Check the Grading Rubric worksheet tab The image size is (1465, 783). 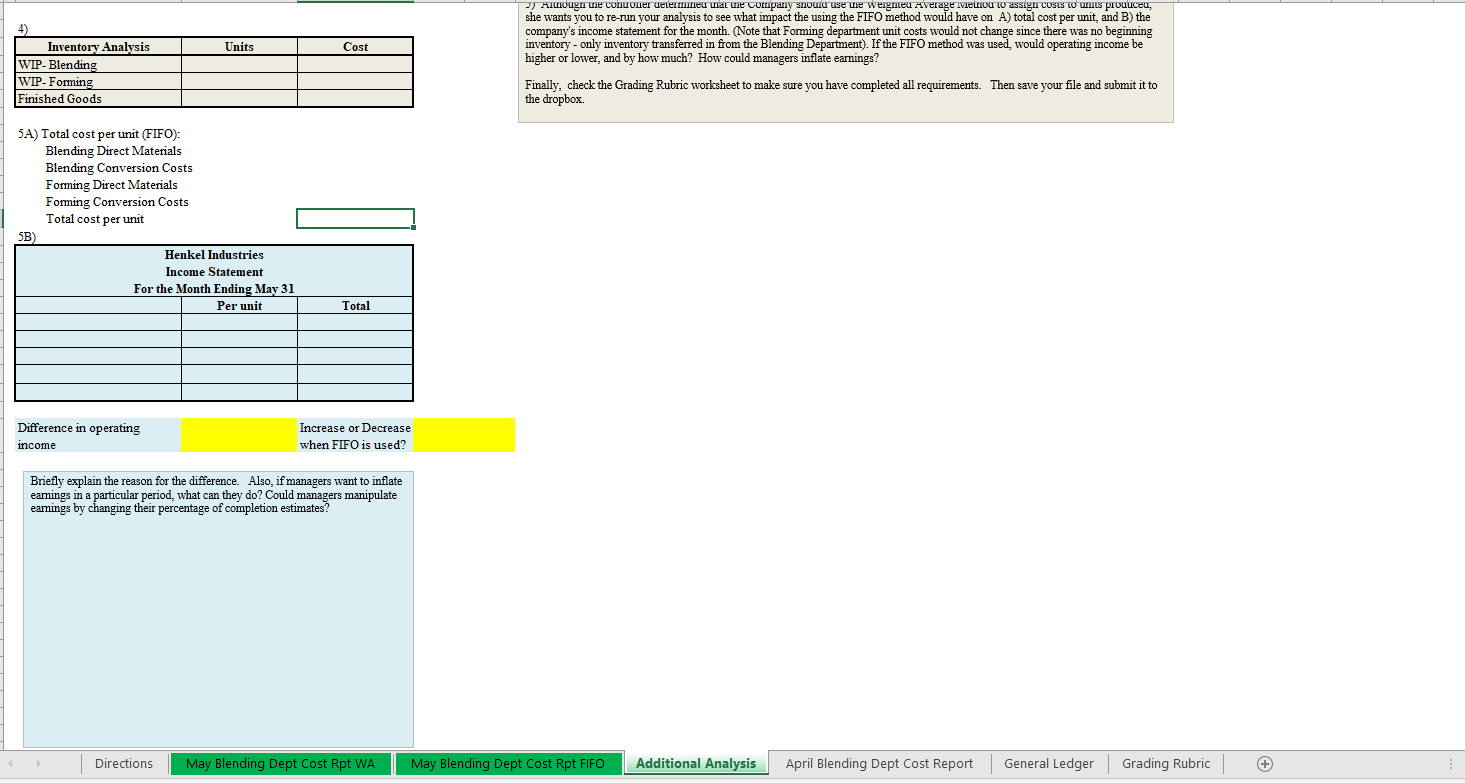point(1166,763)
